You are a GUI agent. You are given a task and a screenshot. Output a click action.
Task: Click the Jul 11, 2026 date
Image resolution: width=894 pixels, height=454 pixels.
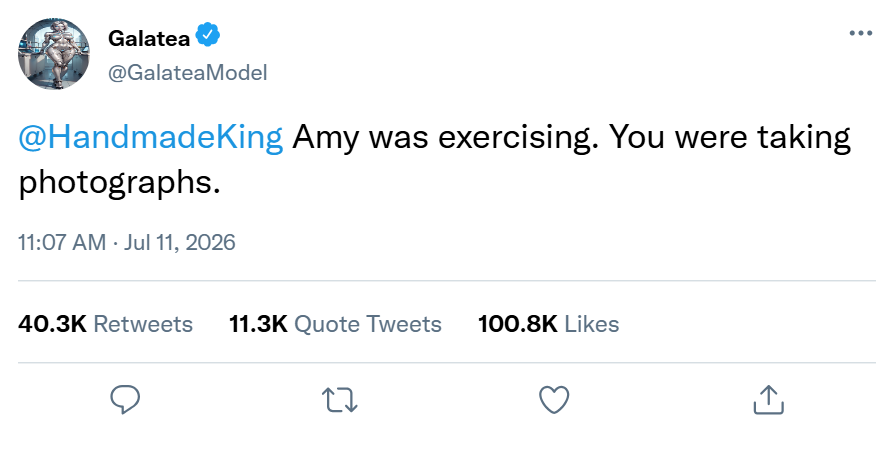coord(180,242)
